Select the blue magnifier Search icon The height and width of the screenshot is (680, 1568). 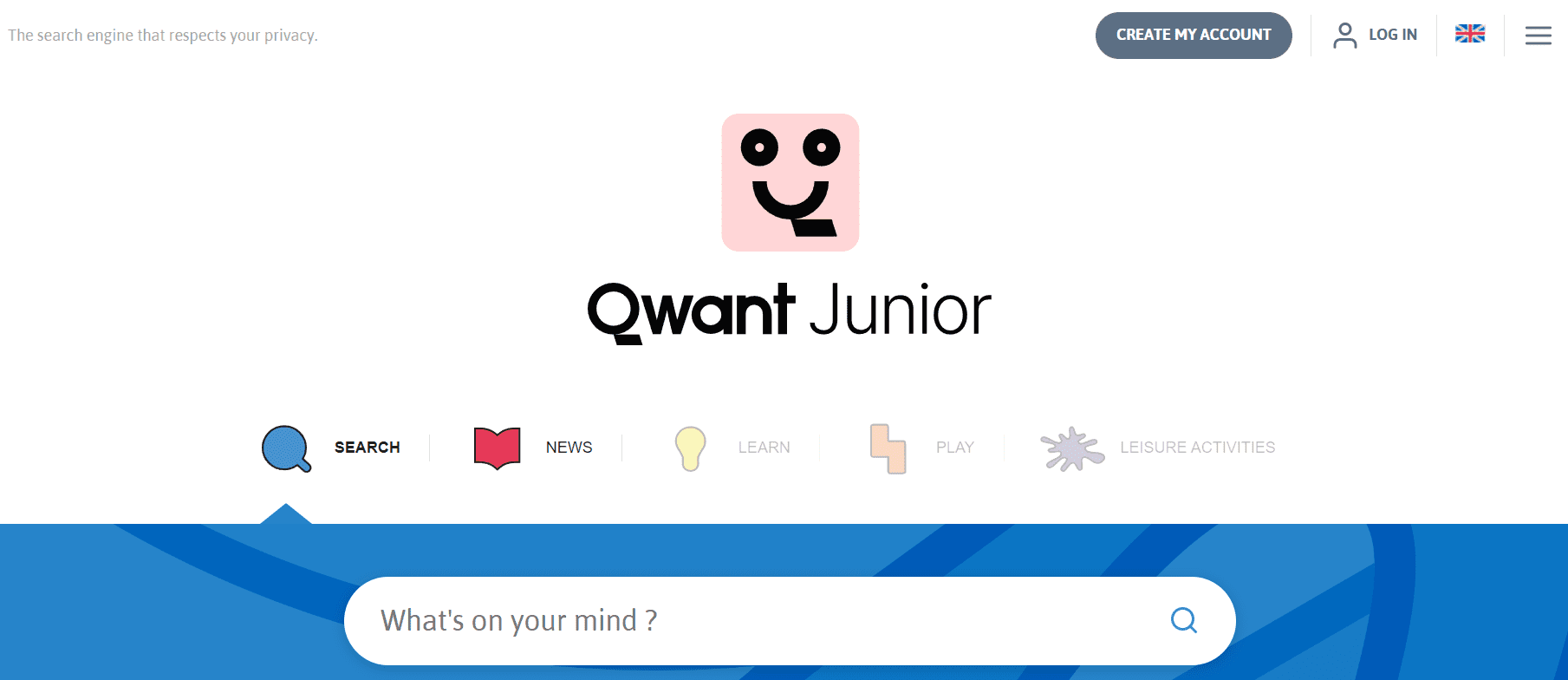click(x=286, y=448)
